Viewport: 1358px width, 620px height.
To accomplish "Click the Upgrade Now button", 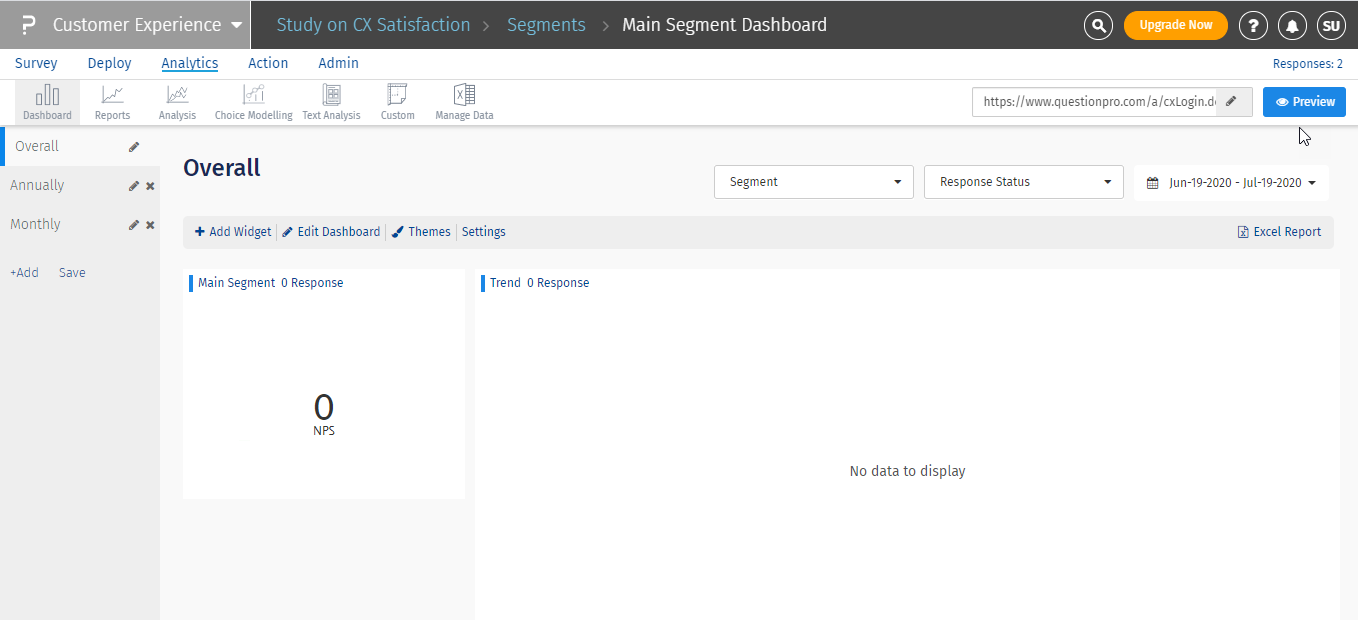I will pyautogui.click(x=1175, y=25).
